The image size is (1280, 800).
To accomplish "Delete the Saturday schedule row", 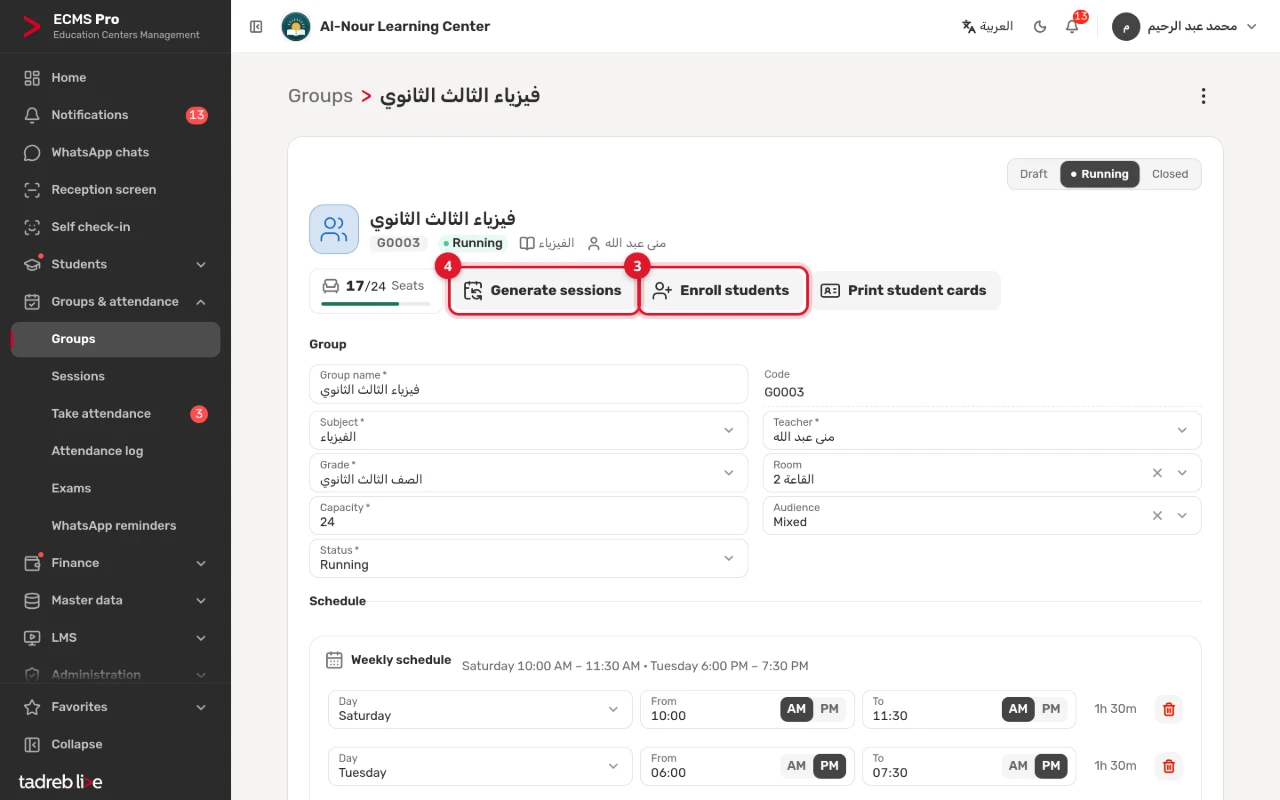I will pyautogui.click(x=1168, y=709).
